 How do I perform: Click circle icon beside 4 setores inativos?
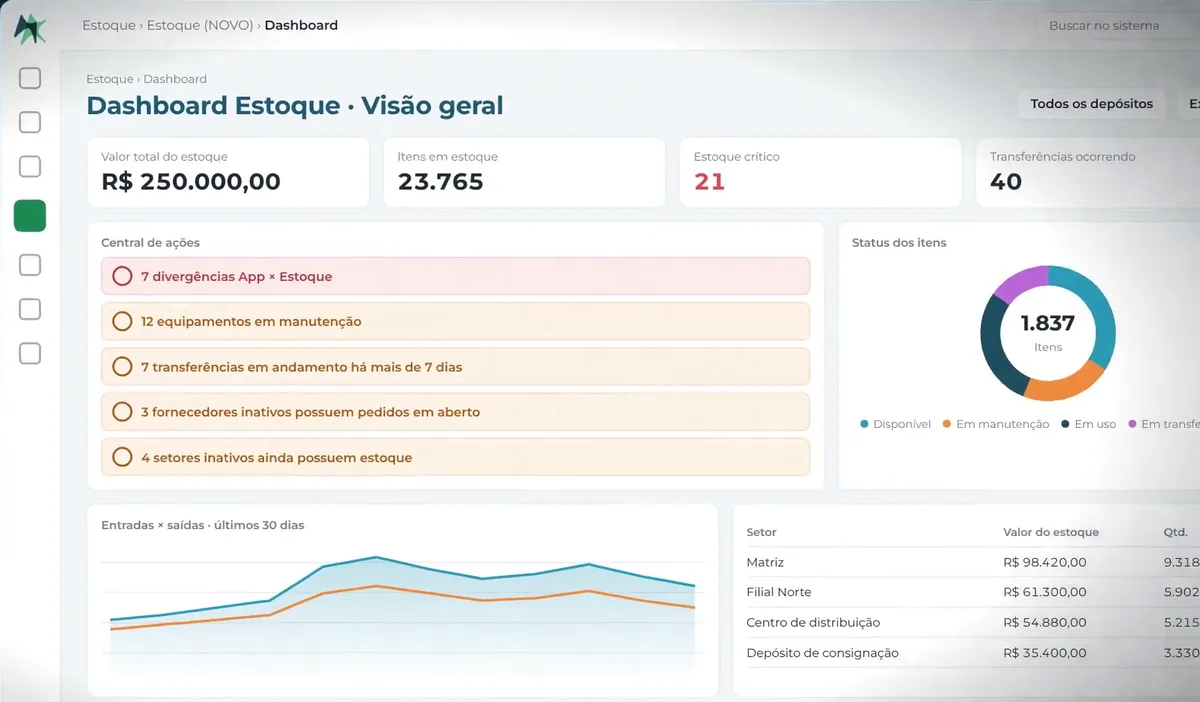point(122,457)
